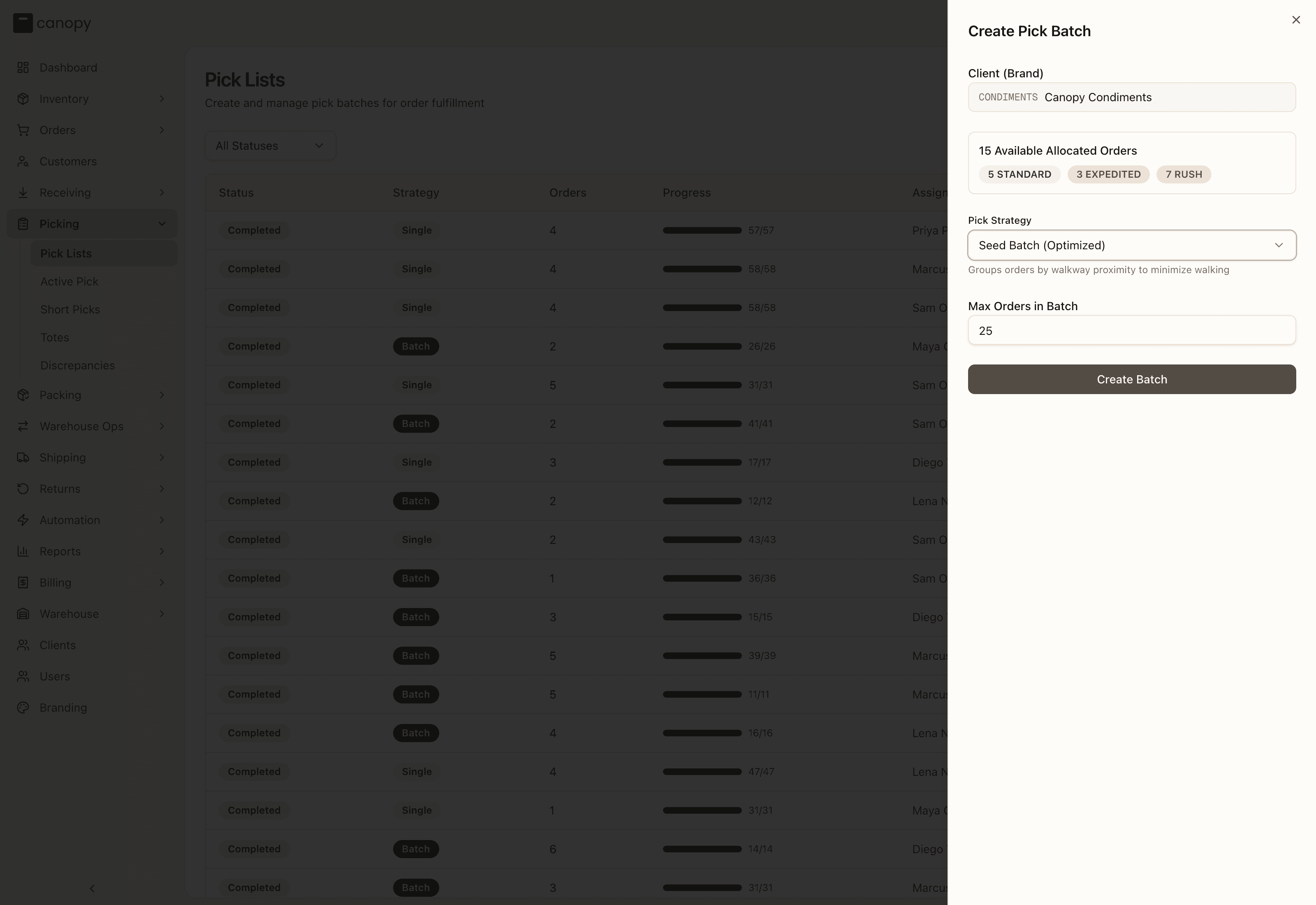Click the Customers person icon
The width and height of the screenshot is (1316, 905).
[23, 162]
